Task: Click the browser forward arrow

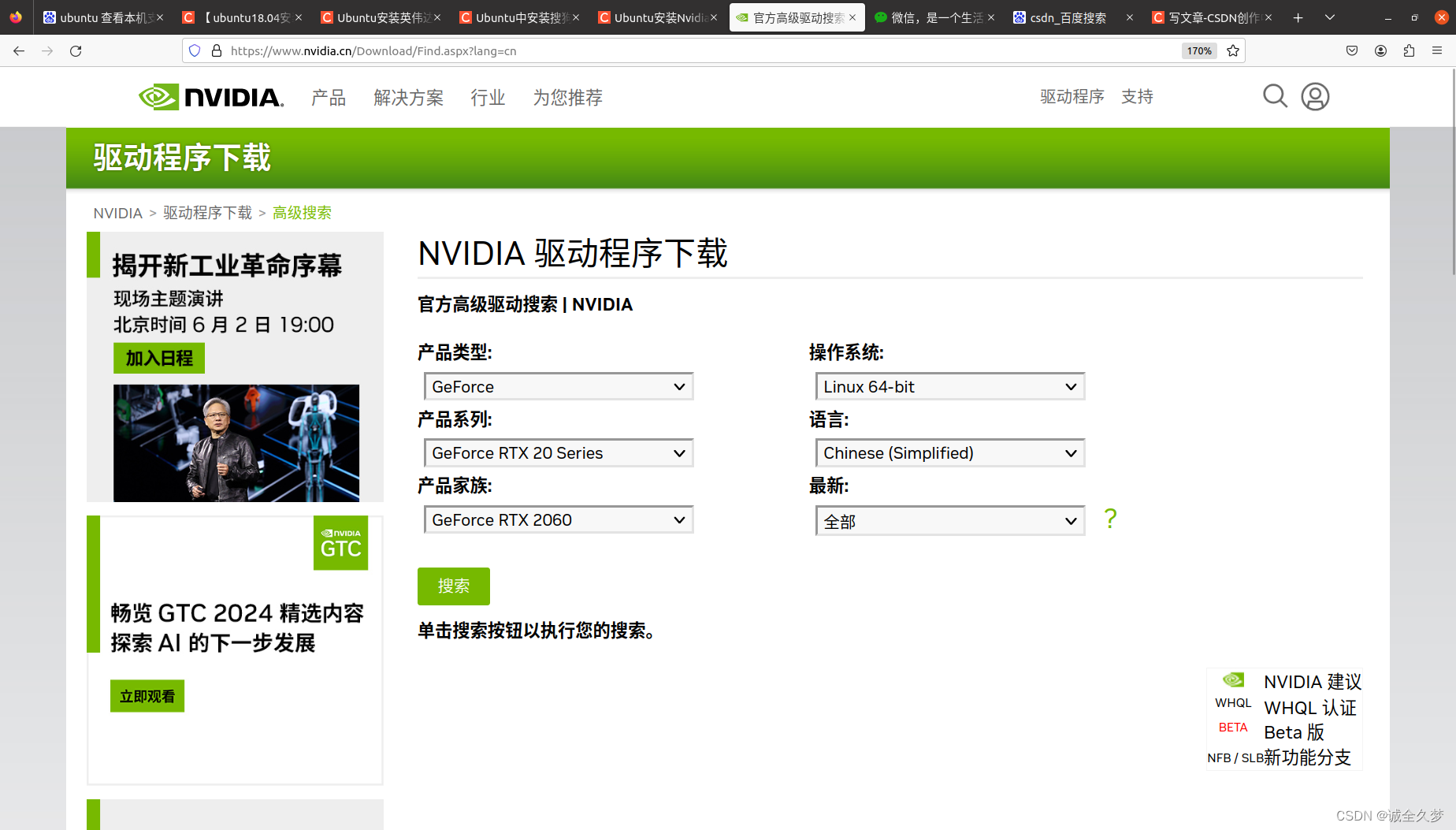Action: pos(47,50)
